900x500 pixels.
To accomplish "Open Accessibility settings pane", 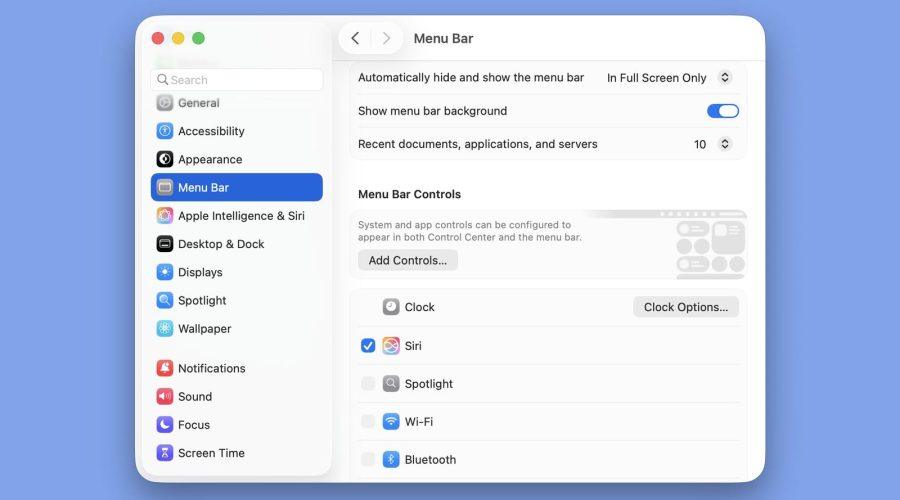I will (x=236, y=131).
